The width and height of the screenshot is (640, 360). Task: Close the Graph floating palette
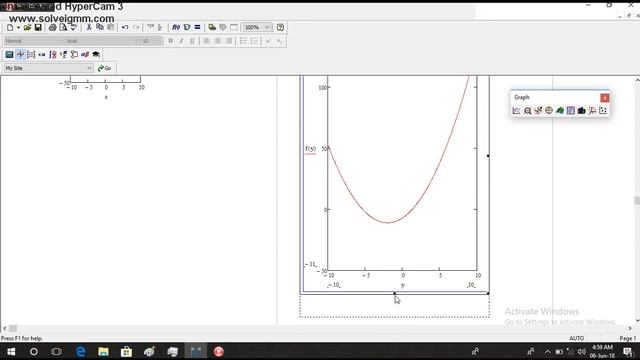coord(604,98)
